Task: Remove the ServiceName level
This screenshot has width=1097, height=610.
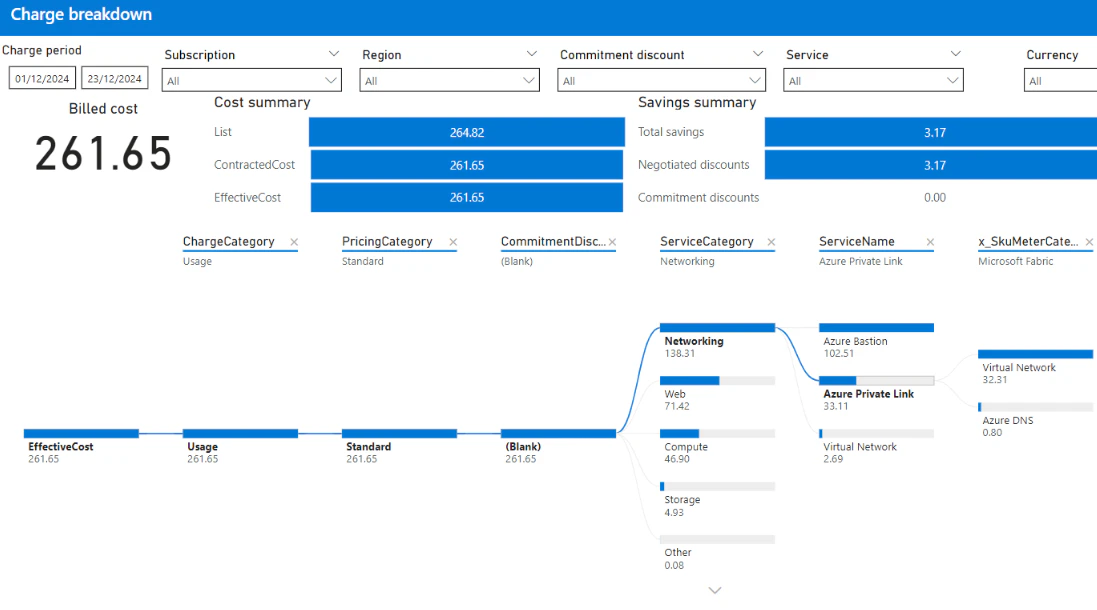Action: (x=930, y=242)
